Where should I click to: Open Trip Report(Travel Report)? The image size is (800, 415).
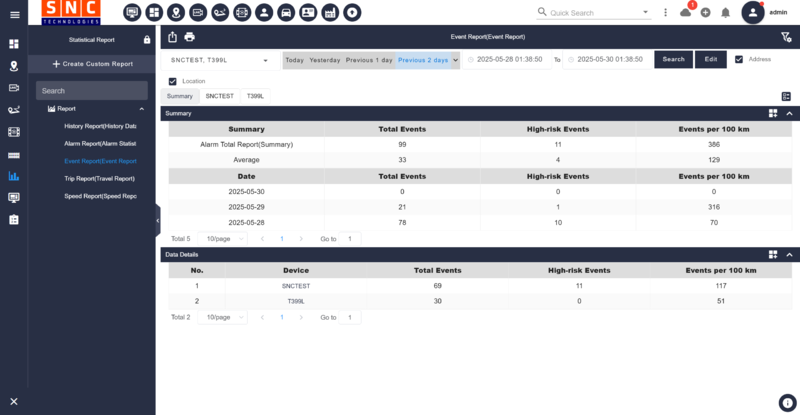pyautogui.click(x=99, y=179)
